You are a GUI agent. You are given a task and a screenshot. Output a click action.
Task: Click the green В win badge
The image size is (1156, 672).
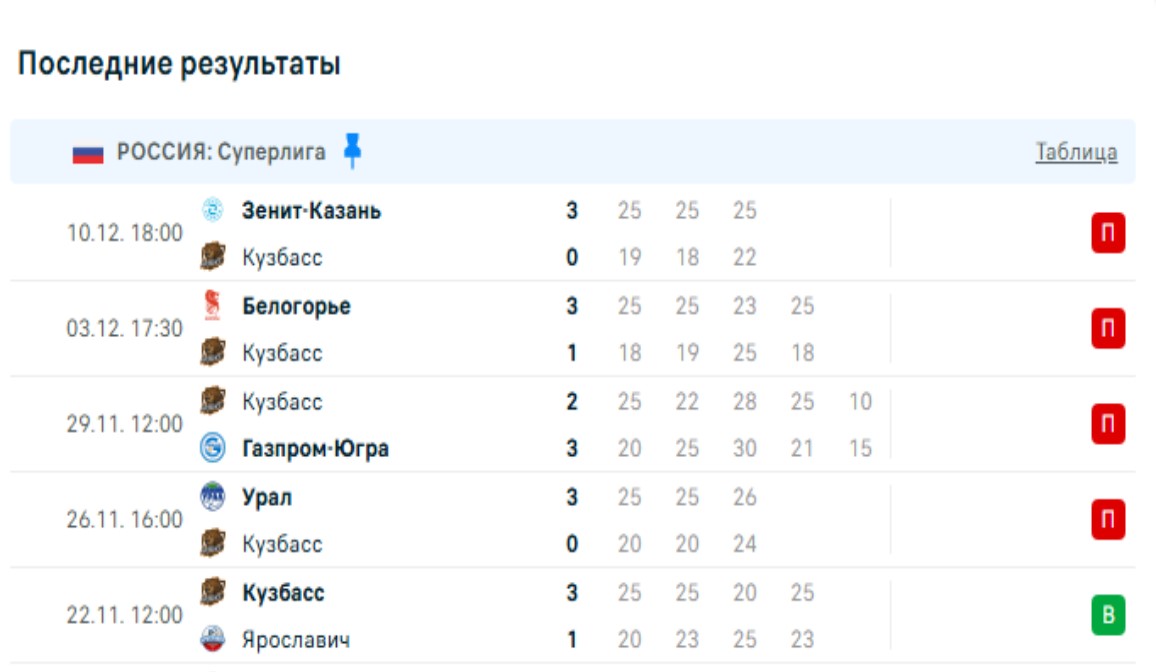coord(1108,615)
